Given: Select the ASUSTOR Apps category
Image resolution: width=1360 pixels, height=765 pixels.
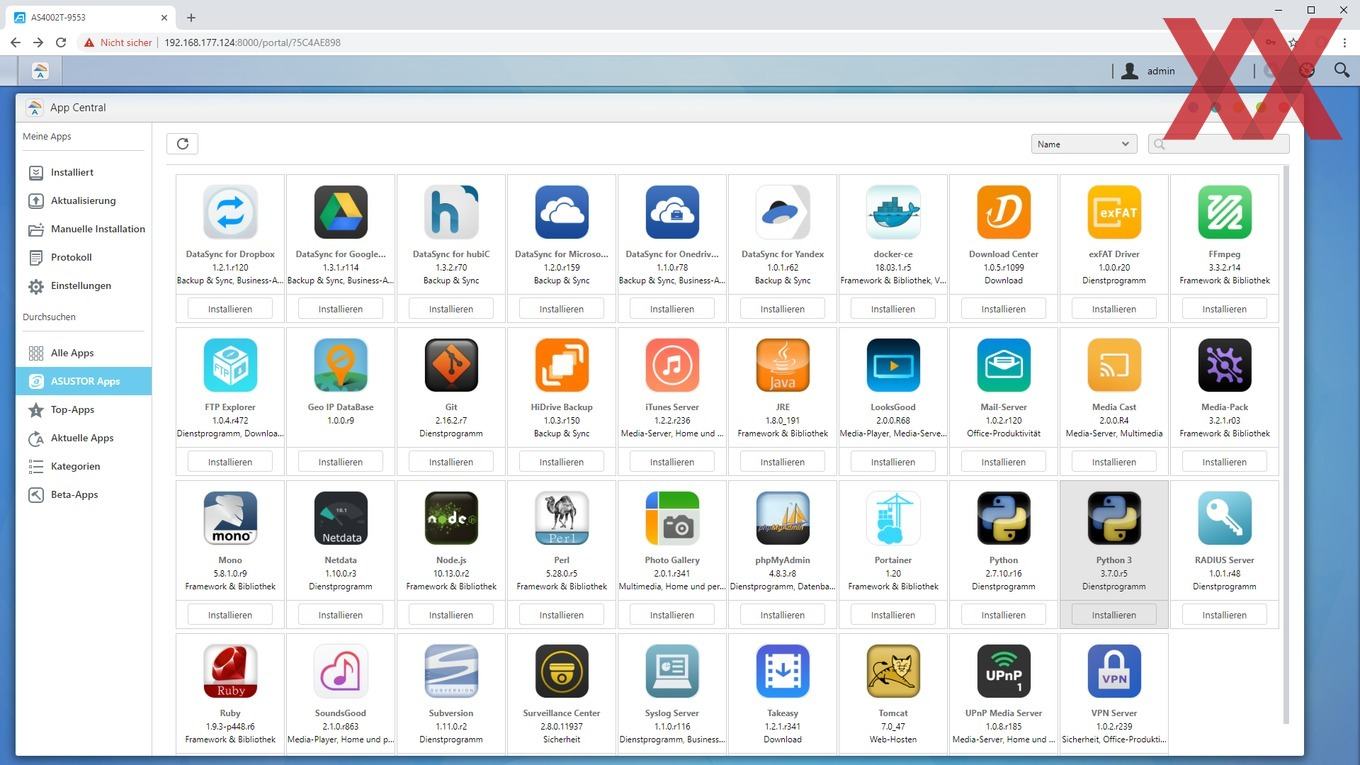Looking at the screenshot, I should click(x=84, y=381).
